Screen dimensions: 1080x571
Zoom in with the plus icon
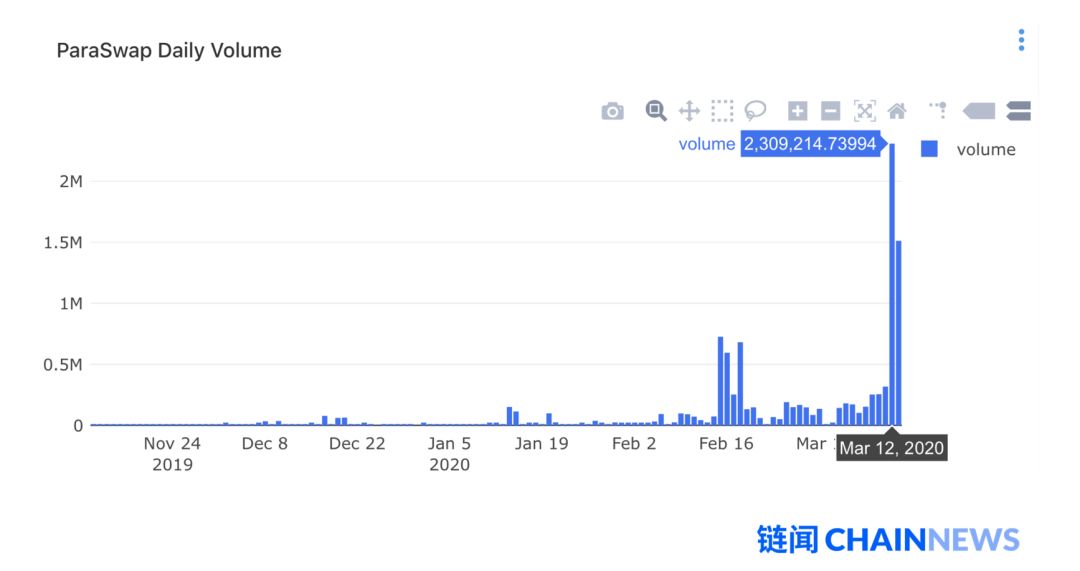point(798,111)
